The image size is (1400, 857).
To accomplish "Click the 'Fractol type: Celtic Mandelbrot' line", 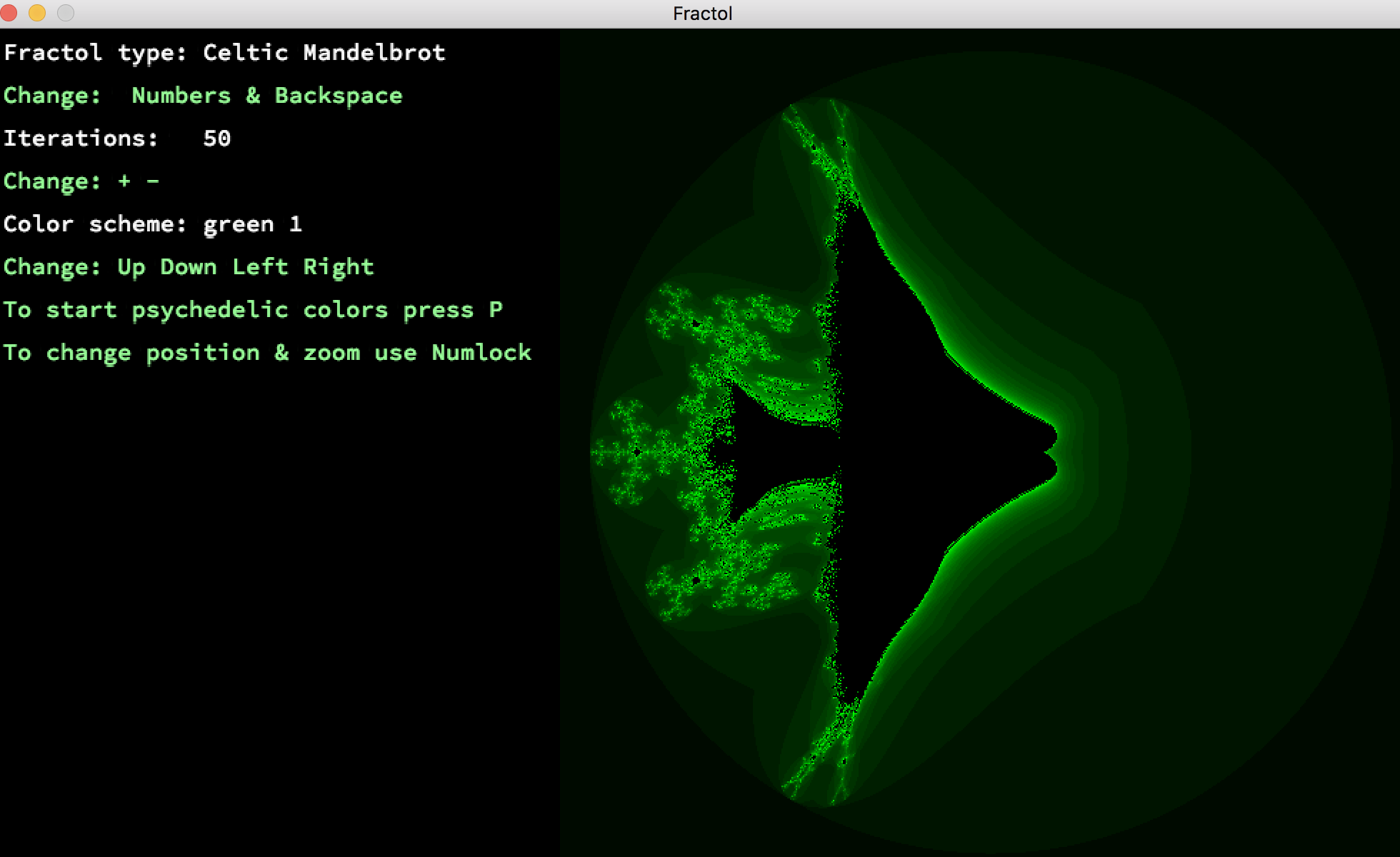I will coord(224,53).
